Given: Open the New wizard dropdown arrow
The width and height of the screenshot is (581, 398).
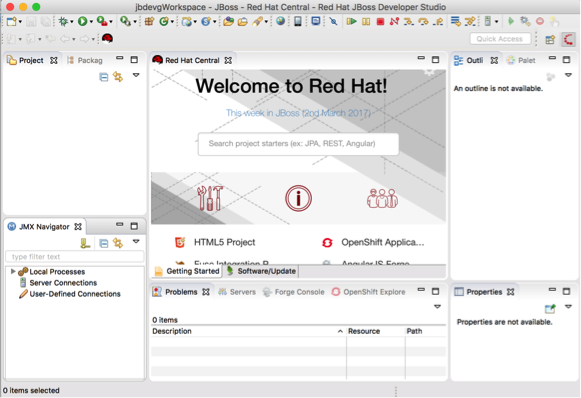Looking at the screenshot, I should click(20, 22).
